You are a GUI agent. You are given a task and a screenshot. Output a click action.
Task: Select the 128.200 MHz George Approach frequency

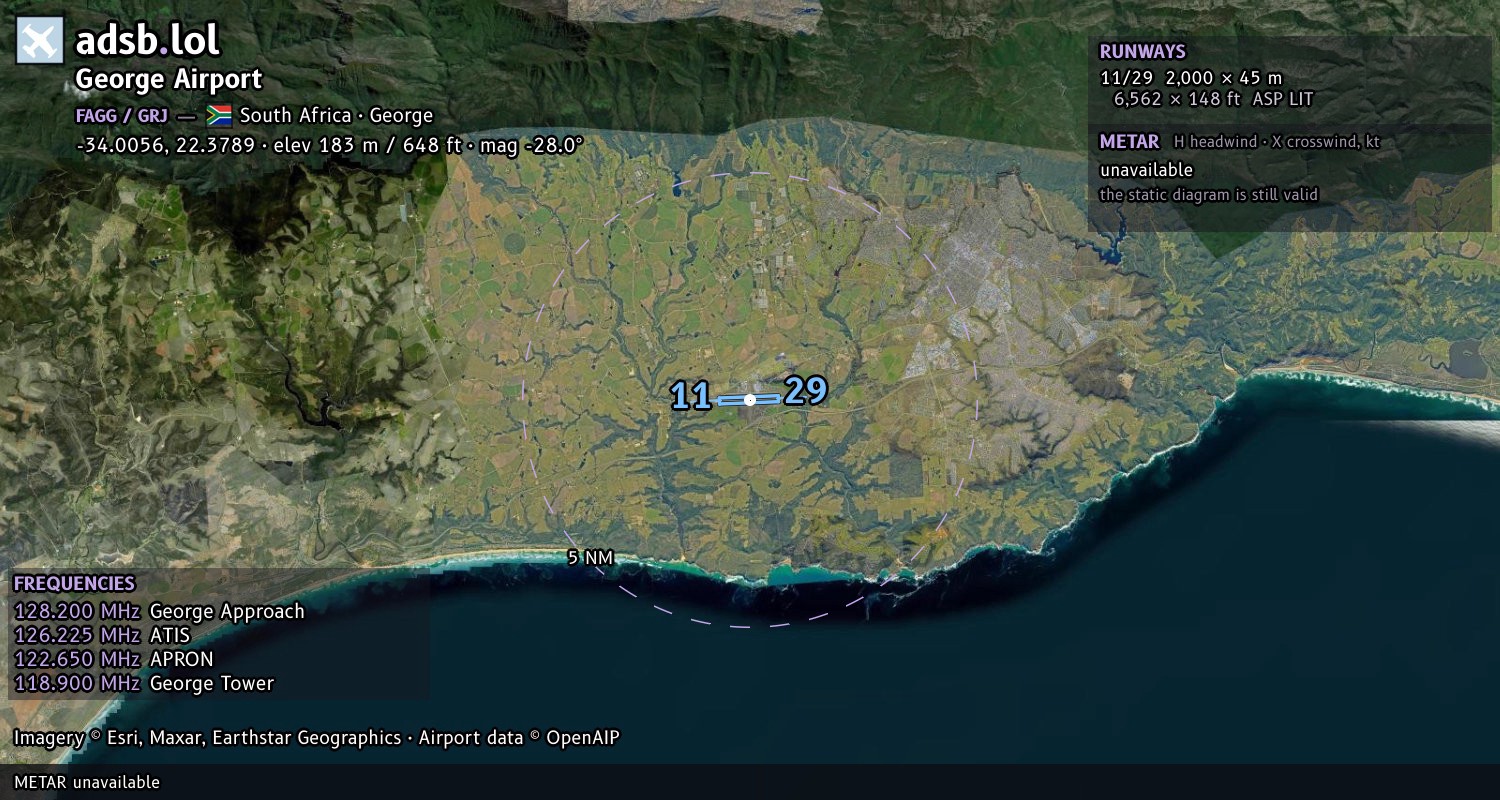(x=159, y=611)
